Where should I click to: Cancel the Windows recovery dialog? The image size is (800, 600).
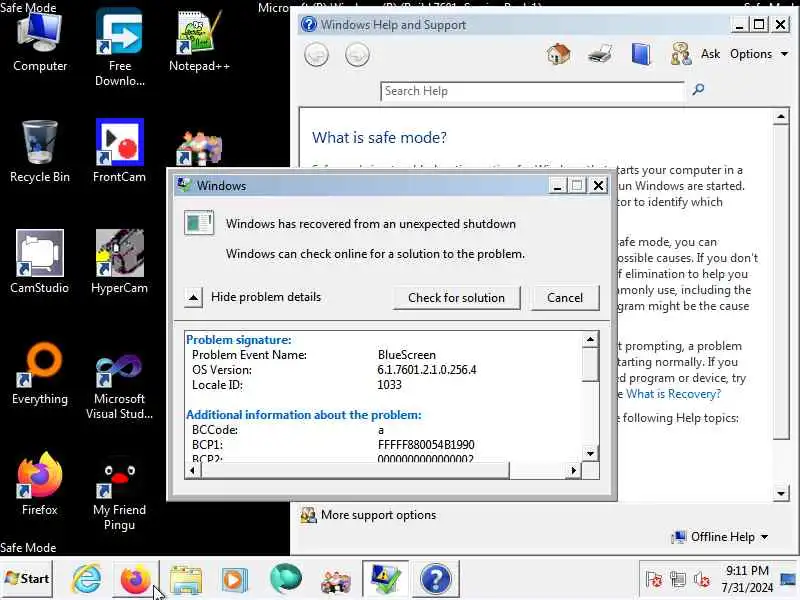565,297
